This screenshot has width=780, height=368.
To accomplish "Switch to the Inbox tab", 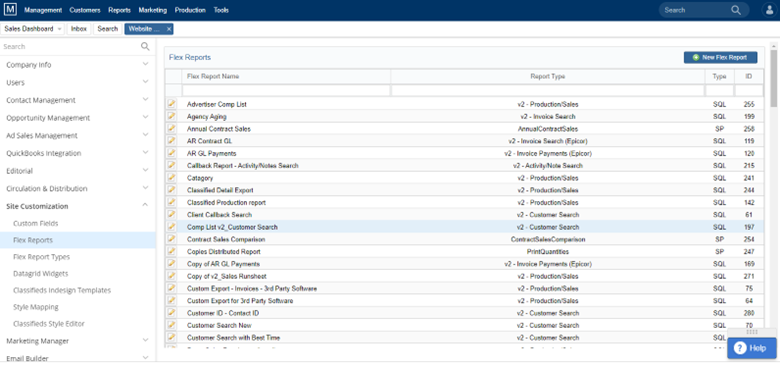I will pyautogui.click(x=79, y=29).
